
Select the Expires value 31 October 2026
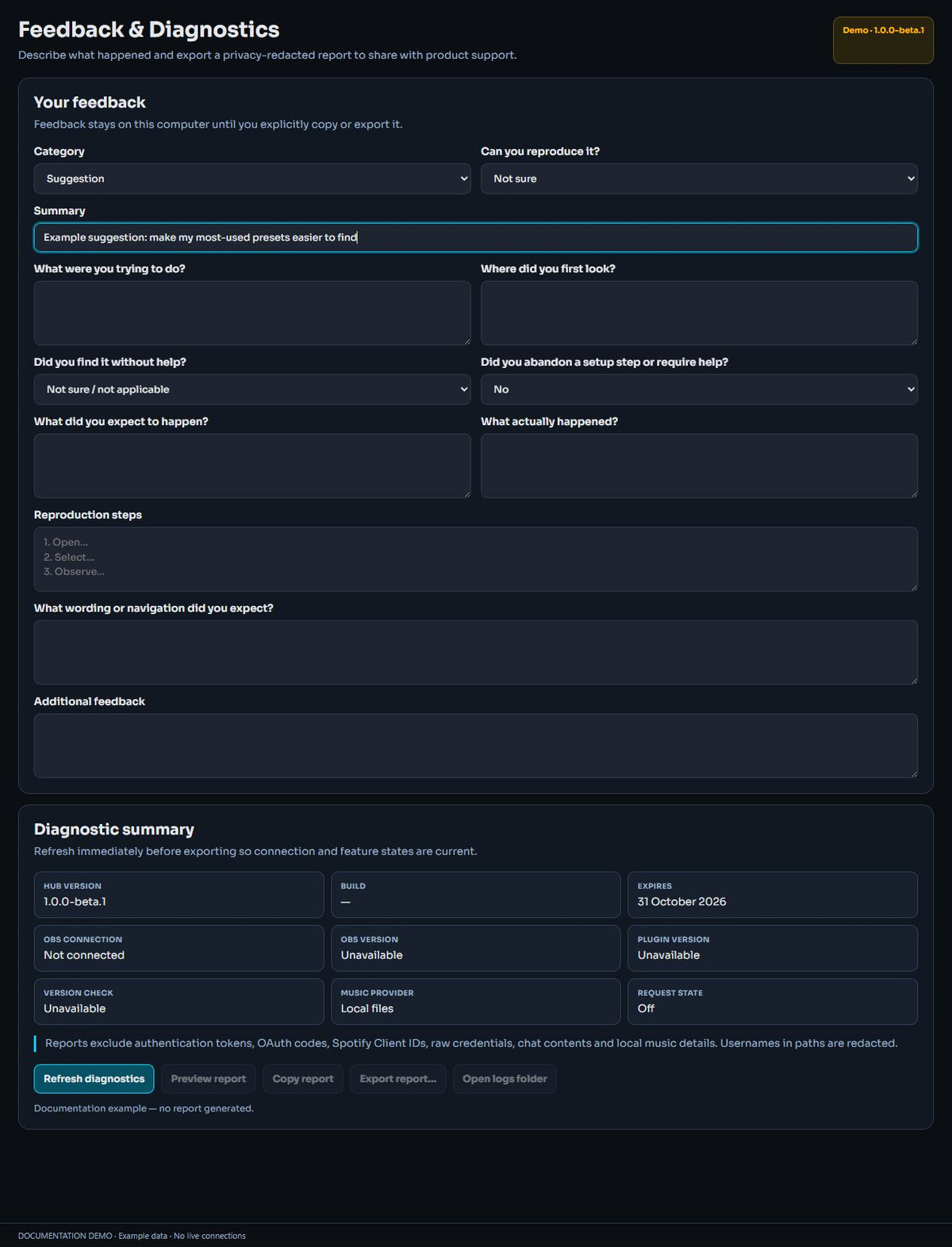coord(681,902)
